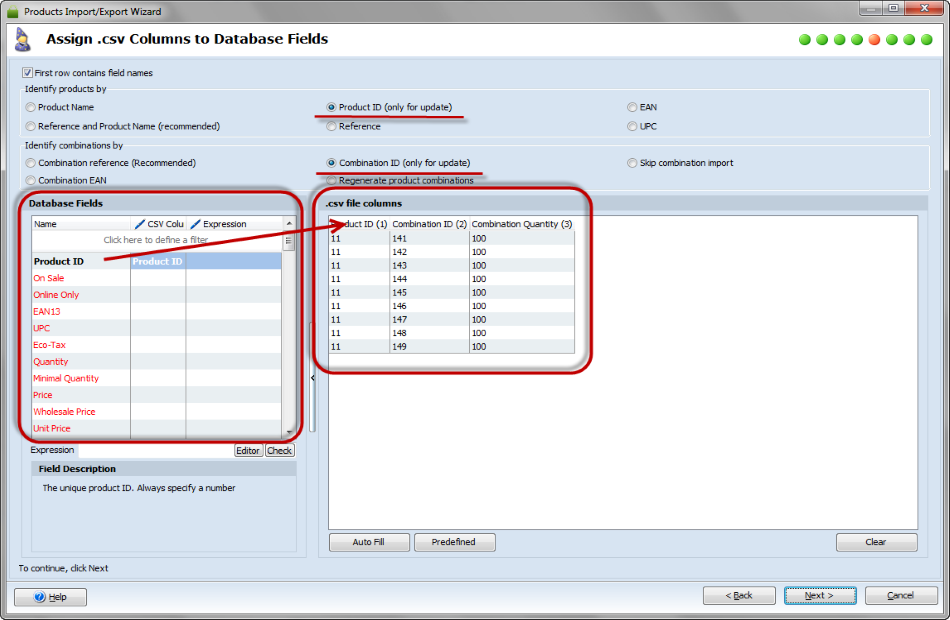Image resolution: width=950 pixels, height=620 pixels.
Task: Click the Check expression button
Action: [280, 451]
